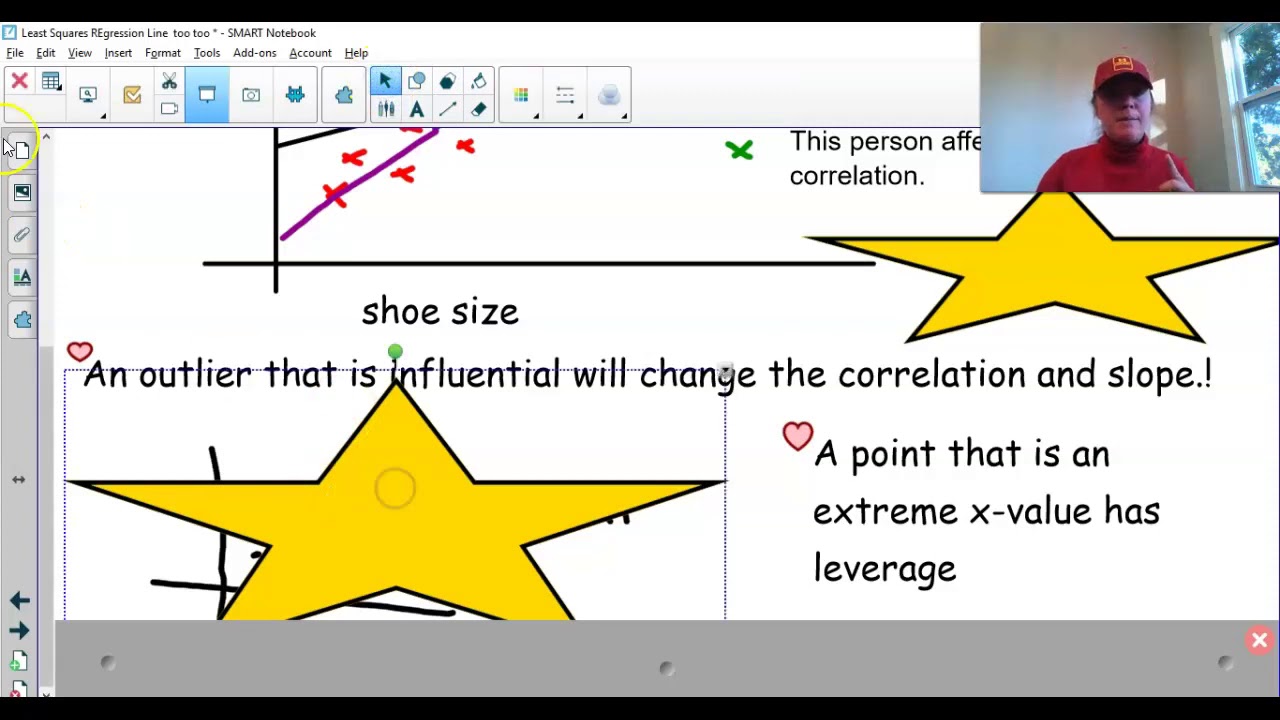The height and width of the screenshot is (720, 1280).
Task: Open the Properties sidebar tab
Action: 22,278
